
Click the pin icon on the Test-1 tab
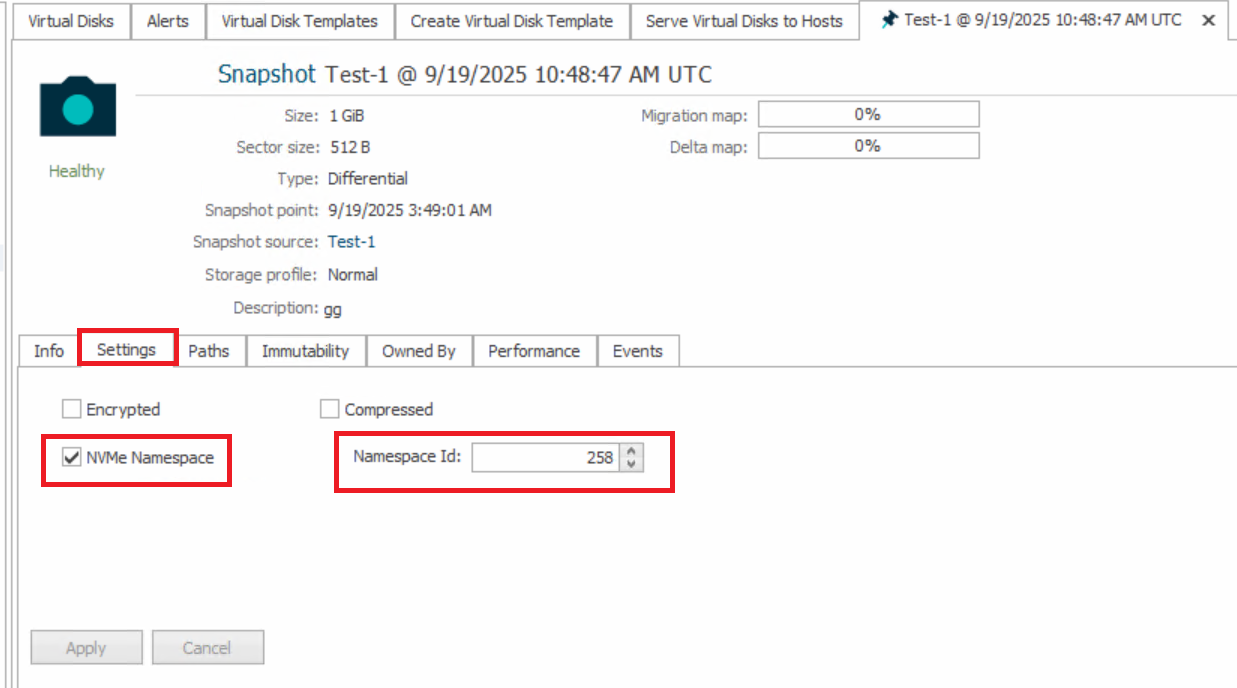889,20
